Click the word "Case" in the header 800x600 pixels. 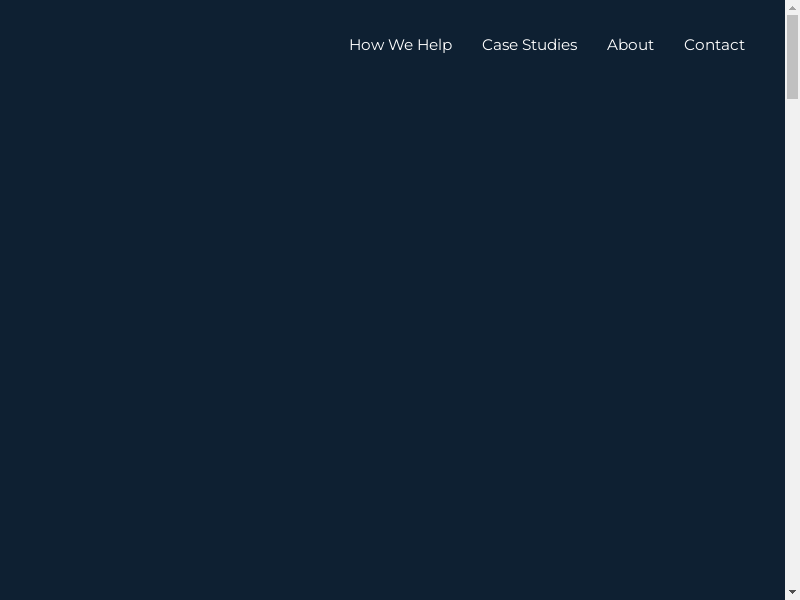500,45
